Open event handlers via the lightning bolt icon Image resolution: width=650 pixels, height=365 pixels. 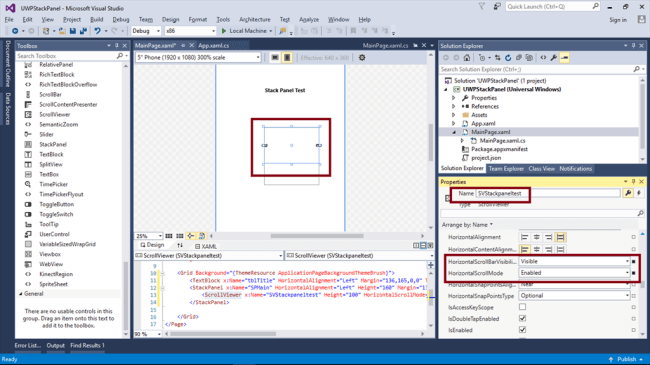[639, 193]
